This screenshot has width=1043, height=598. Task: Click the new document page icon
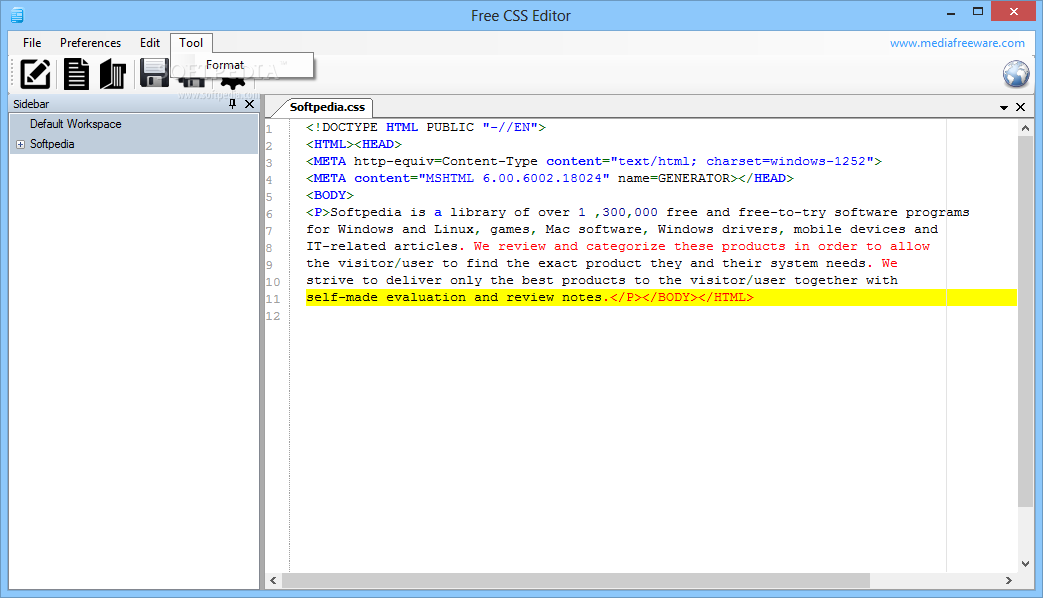[x=76, y=73]
